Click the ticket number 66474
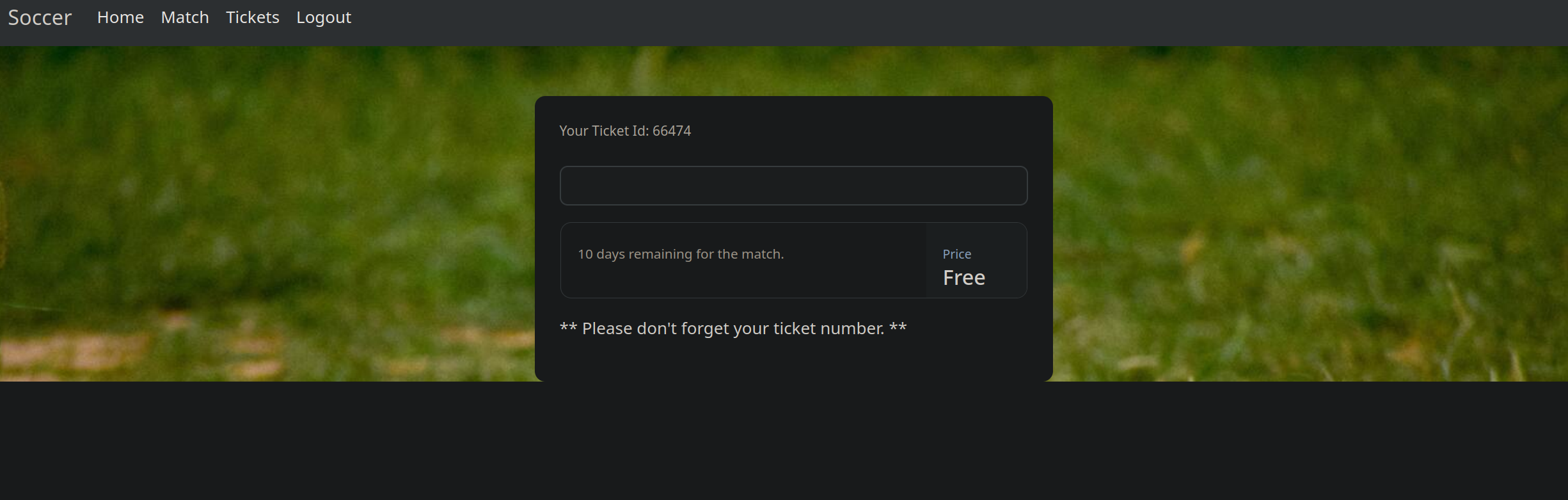 [x=672, y=131]
